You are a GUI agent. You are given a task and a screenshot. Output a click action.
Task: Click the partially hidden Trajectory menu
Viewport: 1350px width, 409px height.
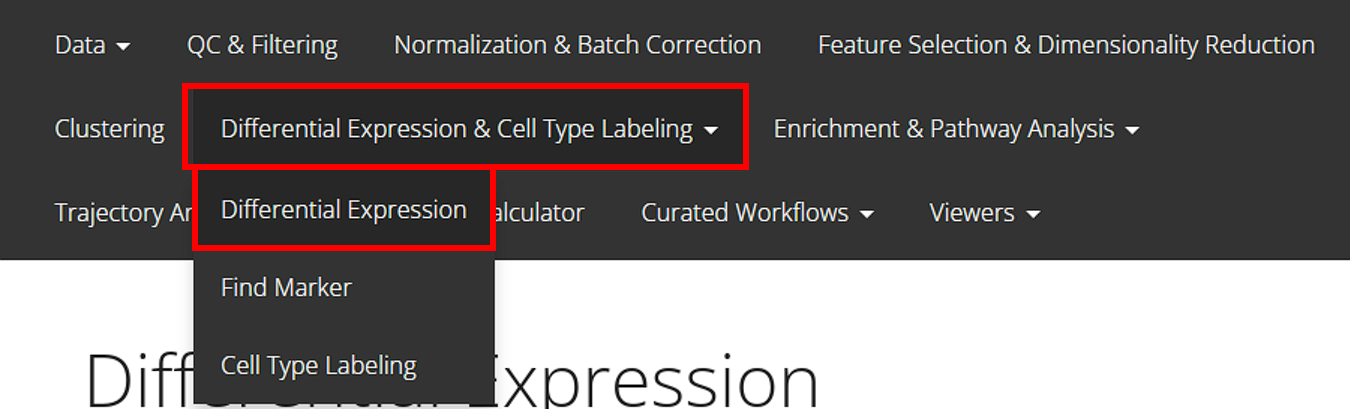[120, 213]
